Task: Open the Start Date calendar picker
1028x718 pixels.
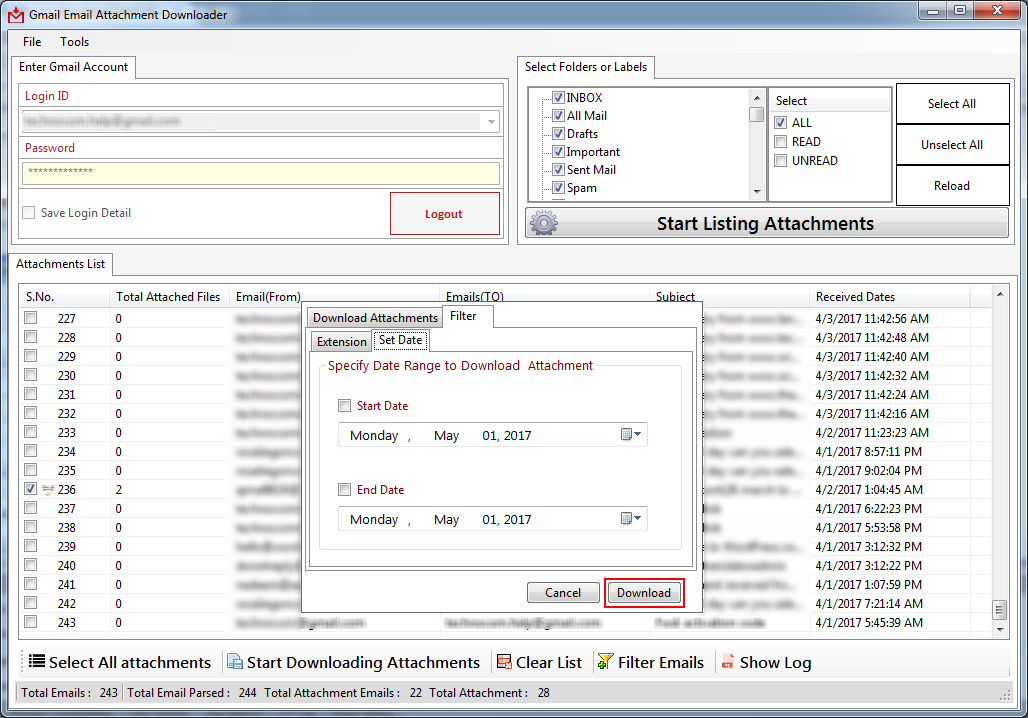Action: coord(631,434)
